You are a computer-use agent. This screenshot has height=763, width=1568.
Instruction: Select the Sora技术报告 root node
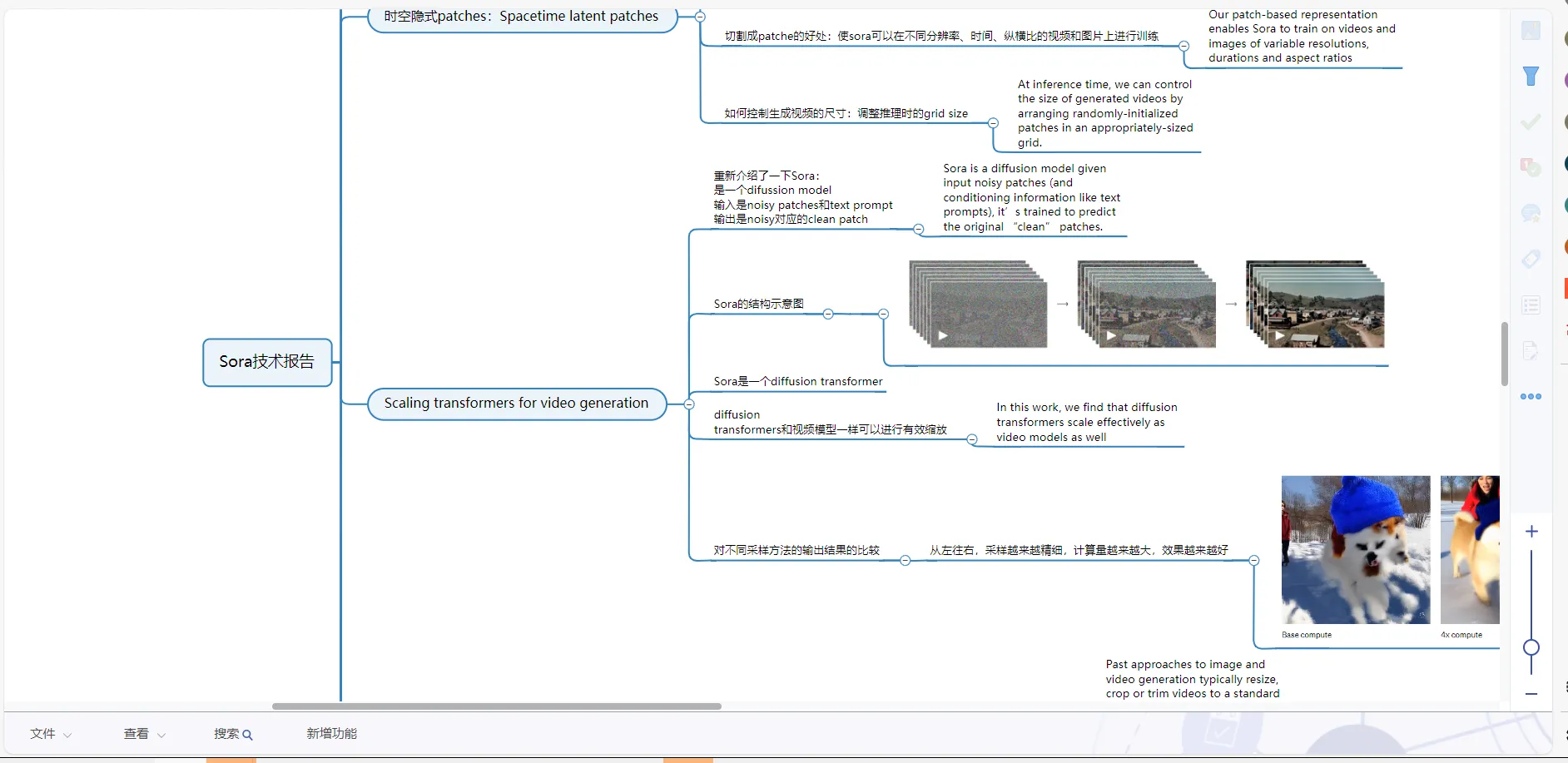point(267,362)
